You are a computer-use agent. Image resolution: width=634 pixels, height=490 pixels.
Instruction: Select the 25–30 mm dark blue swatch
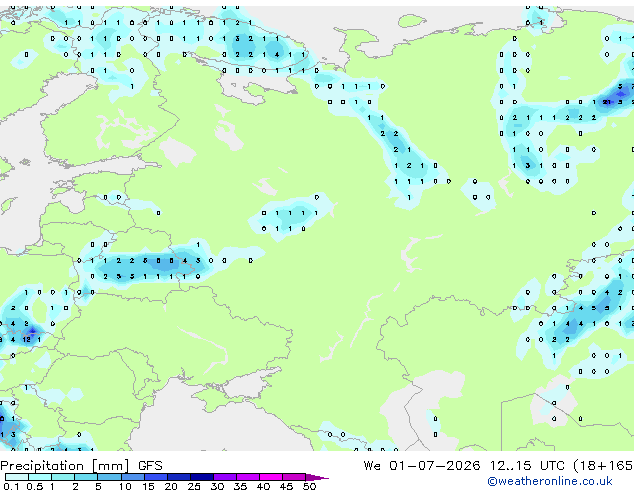[202, 477]
